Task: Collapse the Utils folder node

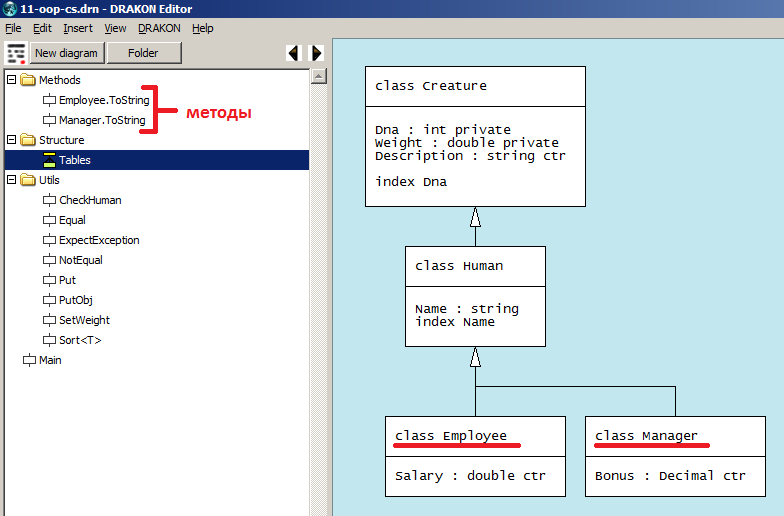Action: pos(11,180)
